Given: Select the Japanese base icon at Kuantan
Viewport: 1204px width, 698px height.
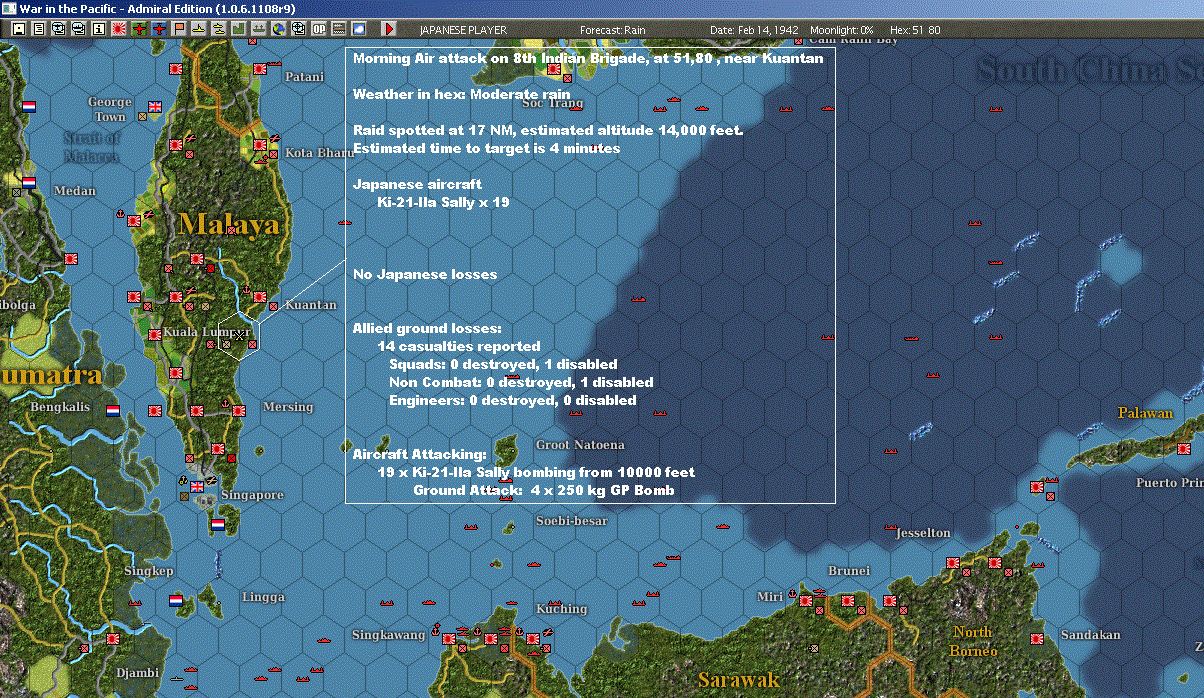Looking at the screenshot, I should pos(260,296).
